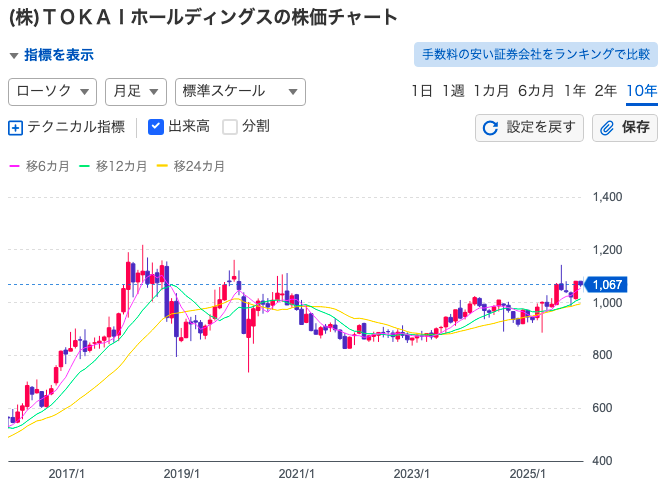The width and height of the screenshot is (667, 492).
Task: Show the 1年 period chart
Action: point(575,91)
